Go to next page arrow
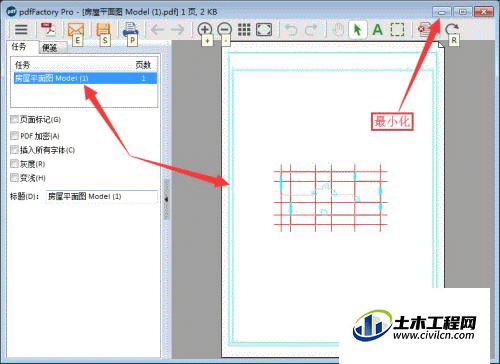The image size is (500, 364). pos(177,30)
